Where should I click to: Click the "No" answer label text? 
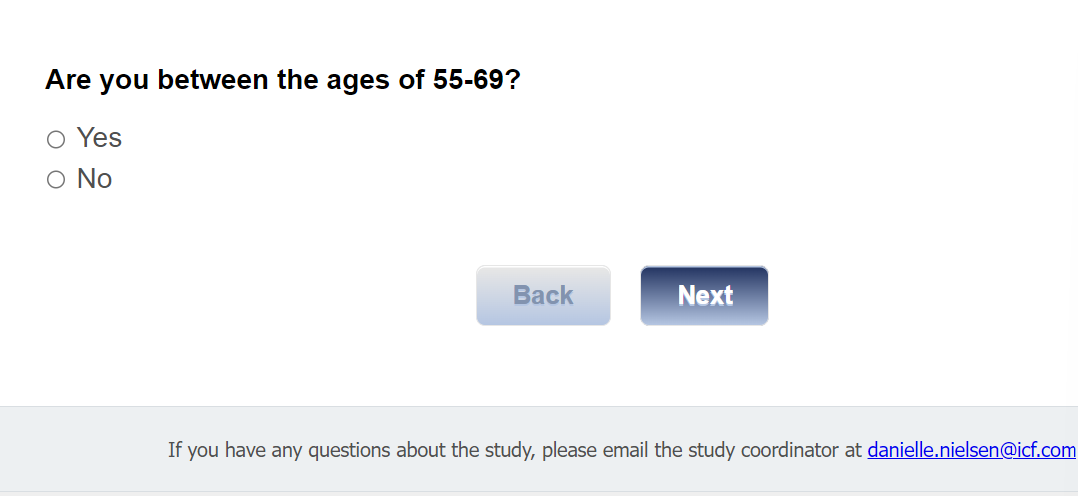(94, 179)
